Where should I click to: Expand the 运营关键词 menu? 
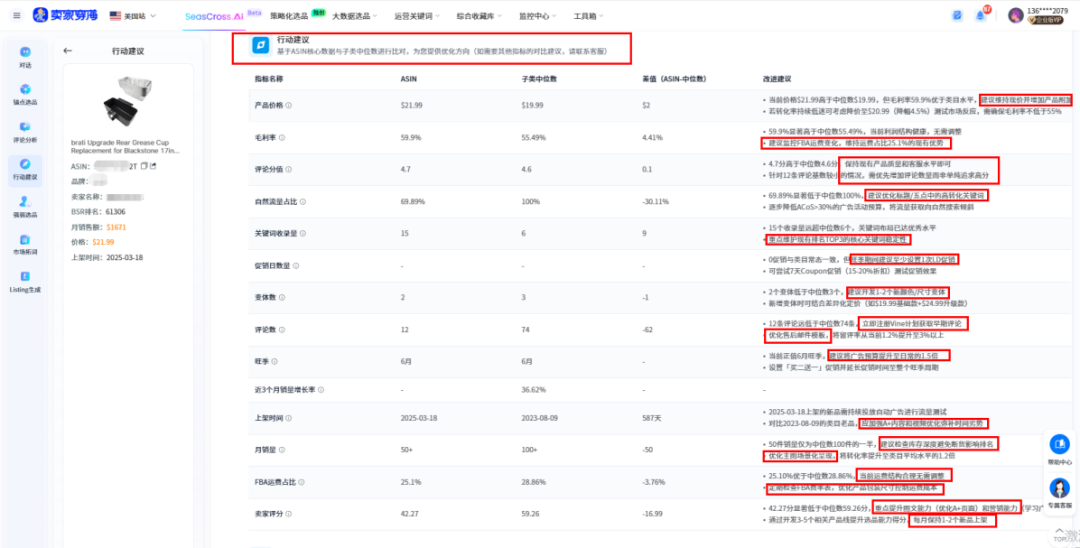point(417,16)
